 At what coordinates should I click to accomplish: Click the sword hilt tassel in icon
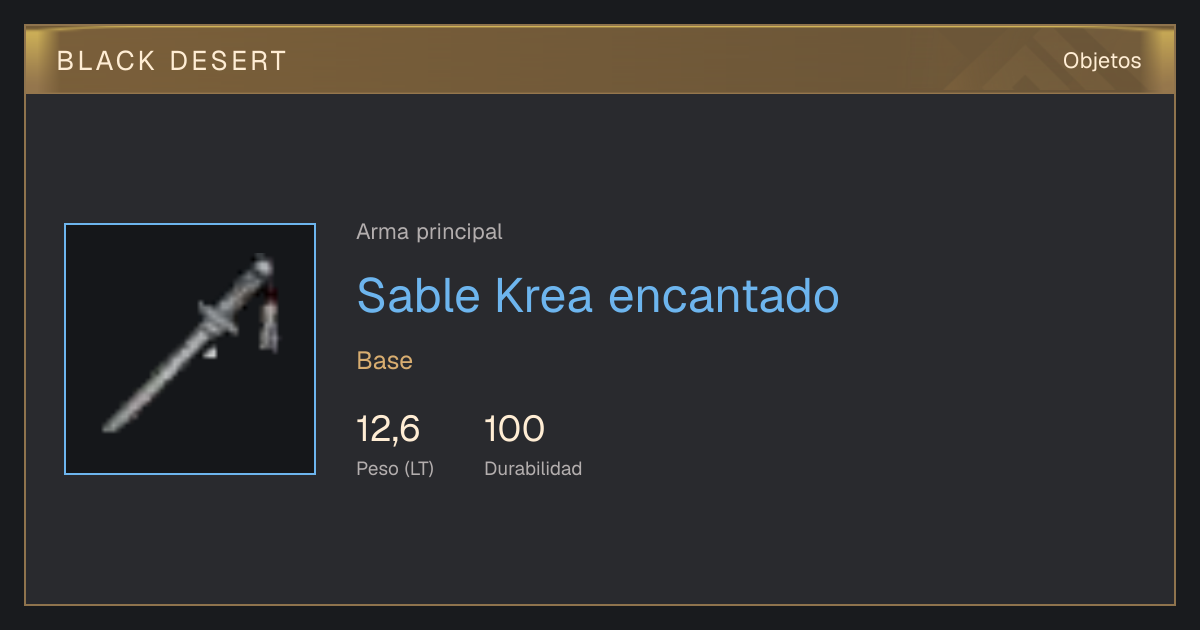pos(269,318)
